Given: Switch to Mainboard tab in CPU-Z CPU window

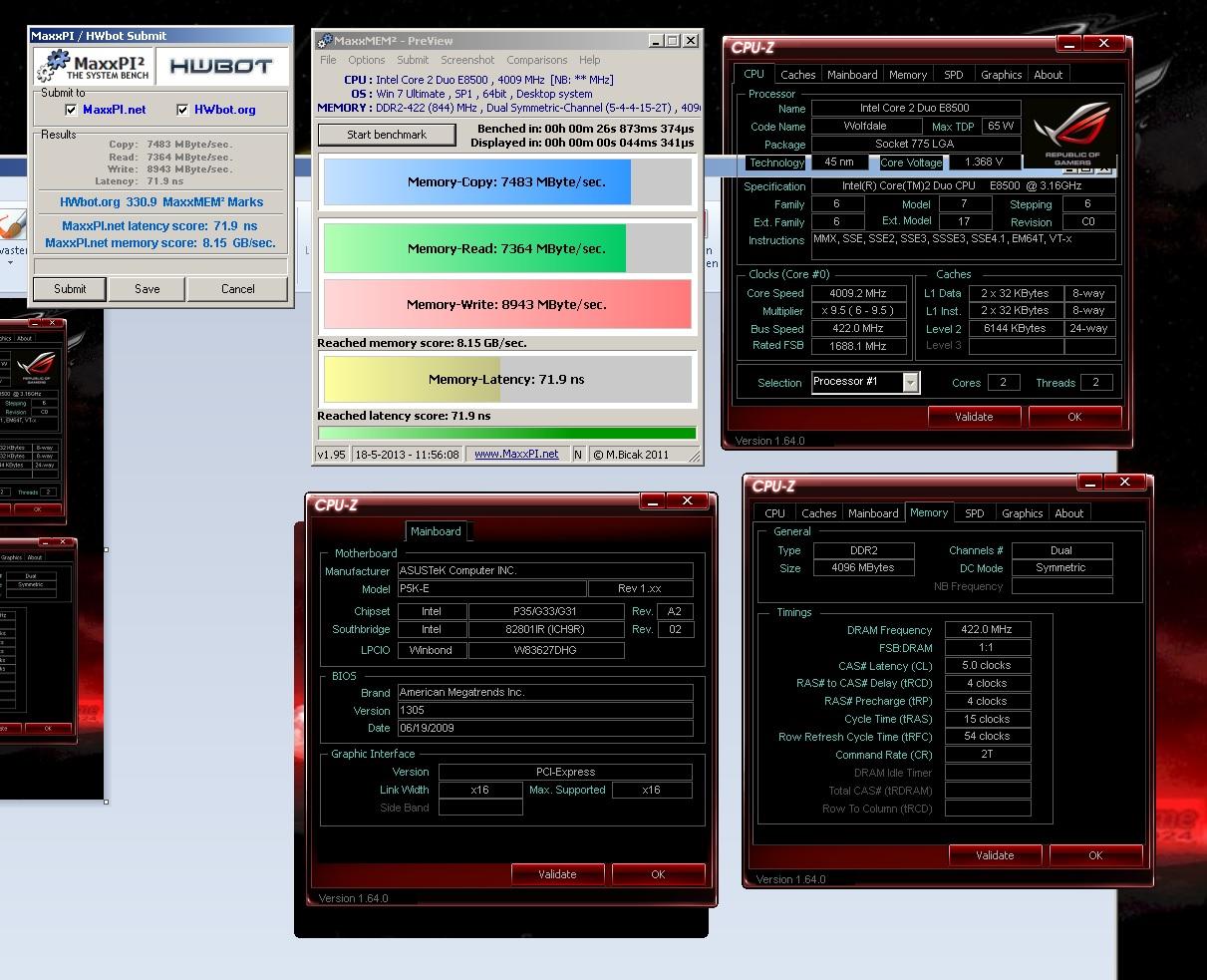Looking at the screenshot, I should coord(852,75).
